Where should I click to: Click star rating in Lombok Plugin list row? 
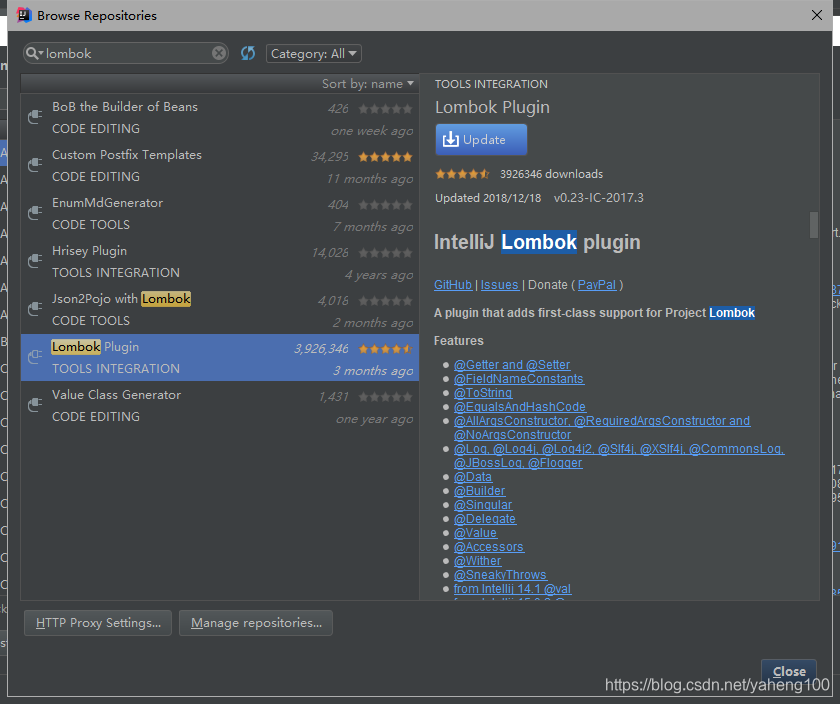click(x=385, y=349)
